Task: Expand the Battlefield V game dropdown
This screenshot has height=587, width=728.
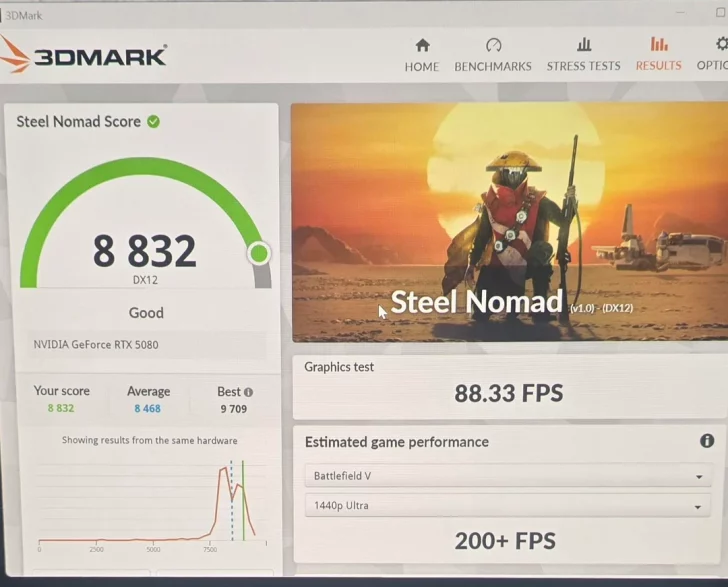Action: click(508, 476)
